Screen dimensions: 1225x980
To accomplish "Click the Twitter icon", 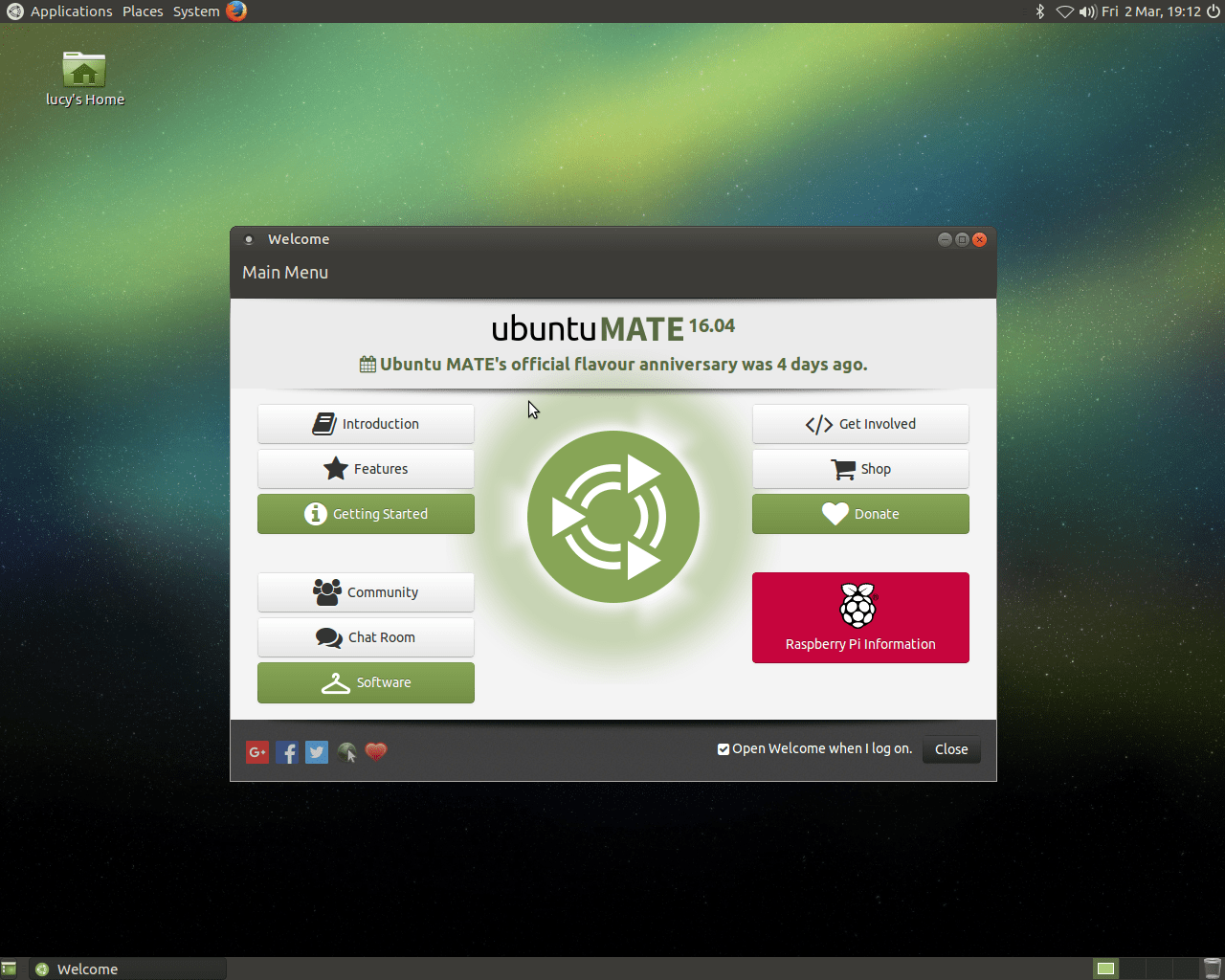I will [317, 752].
